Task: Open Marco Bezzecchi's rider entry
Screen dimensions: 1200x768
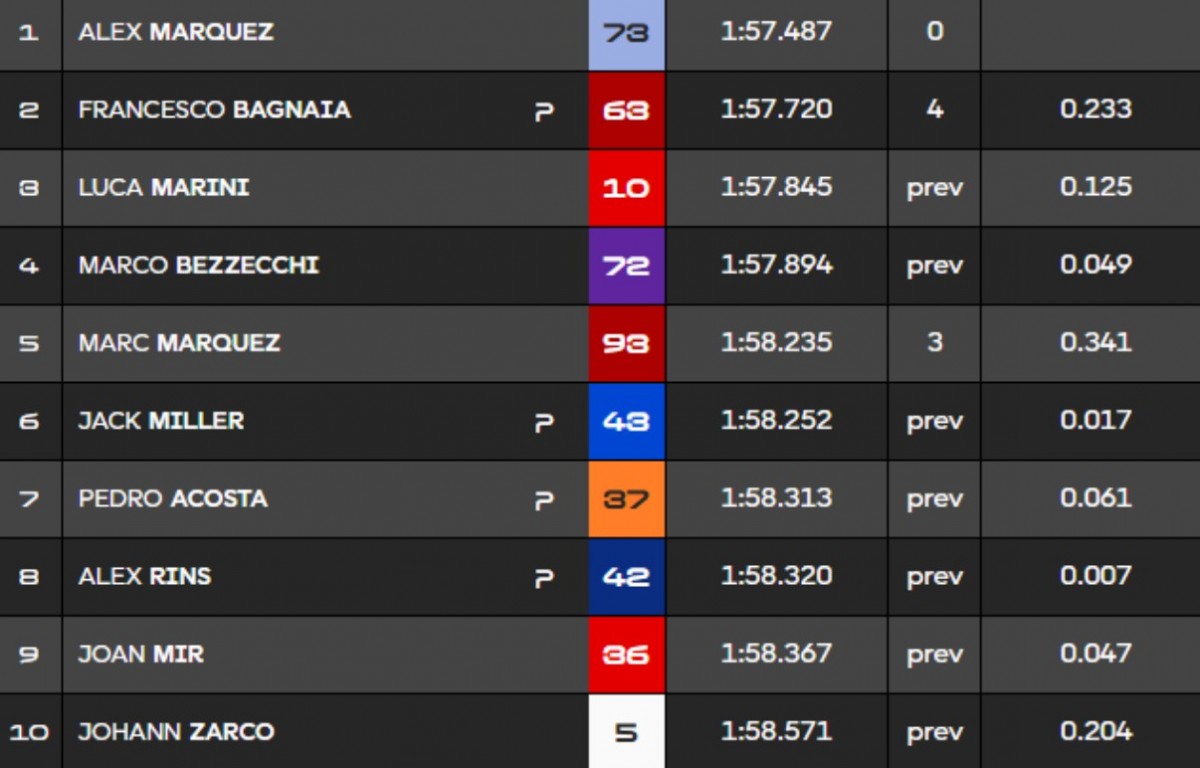Action: pos(198,265)
